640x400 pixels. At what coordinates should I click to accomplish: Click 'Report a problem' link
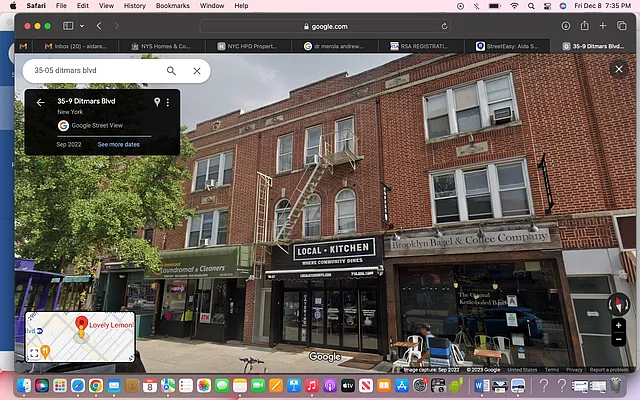tap(610, 369)
